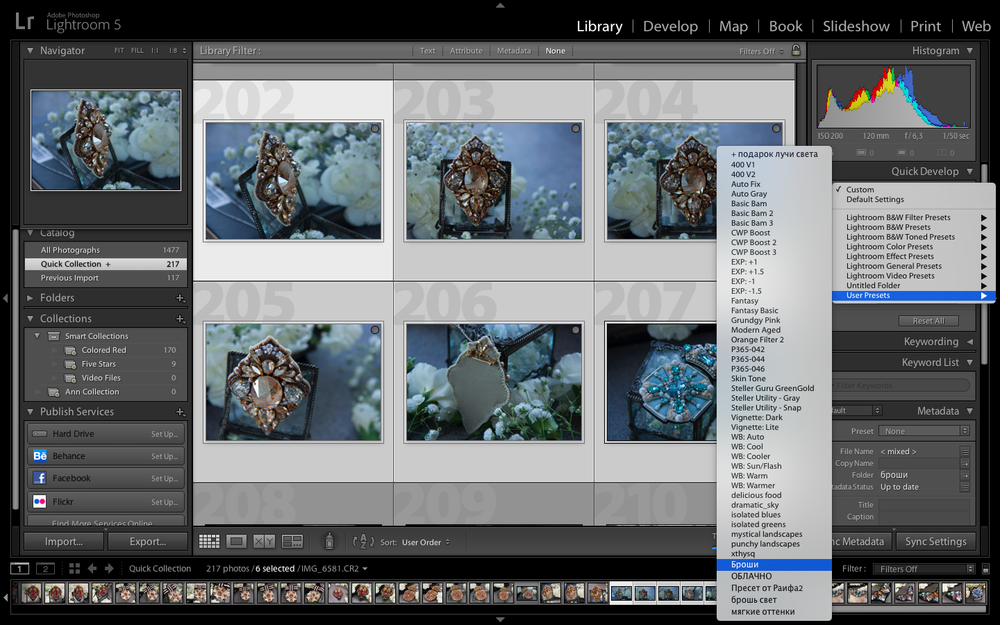
Task: Collapse the Navigator panel
Action: tap(29, 50)
